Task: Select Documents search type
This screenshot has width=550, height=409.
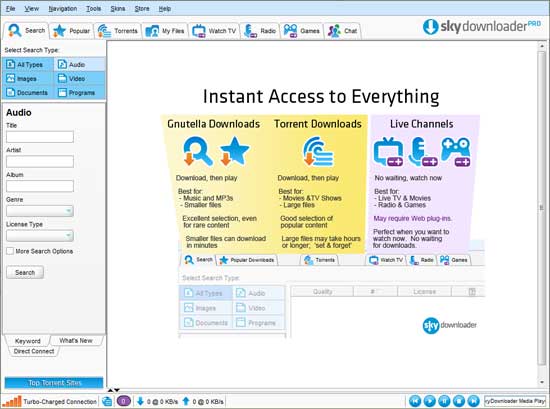Action: (x=28, y=93)
